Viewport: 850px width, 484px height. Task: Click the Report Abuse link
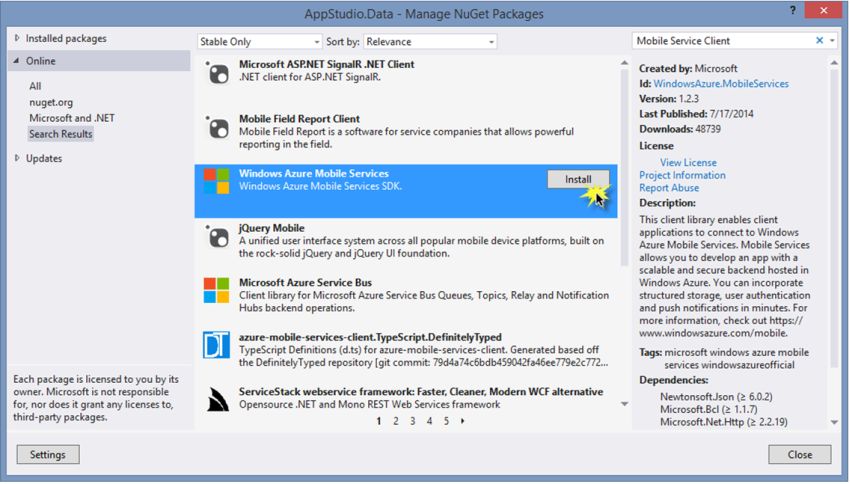coord(669,188)
